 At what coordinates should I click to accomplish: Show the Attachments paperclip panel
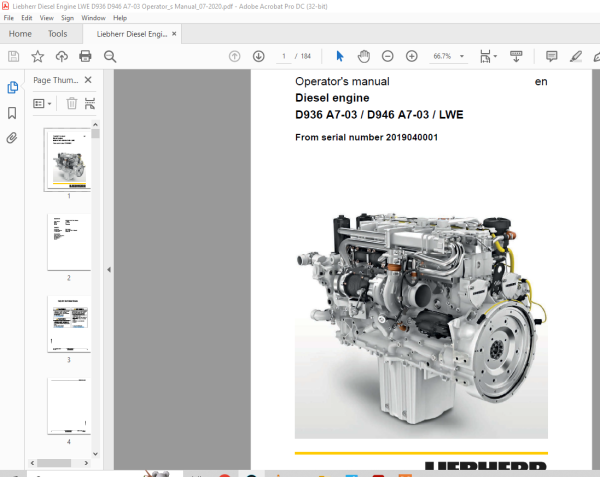pyautogui.click(x=12, y=138)
